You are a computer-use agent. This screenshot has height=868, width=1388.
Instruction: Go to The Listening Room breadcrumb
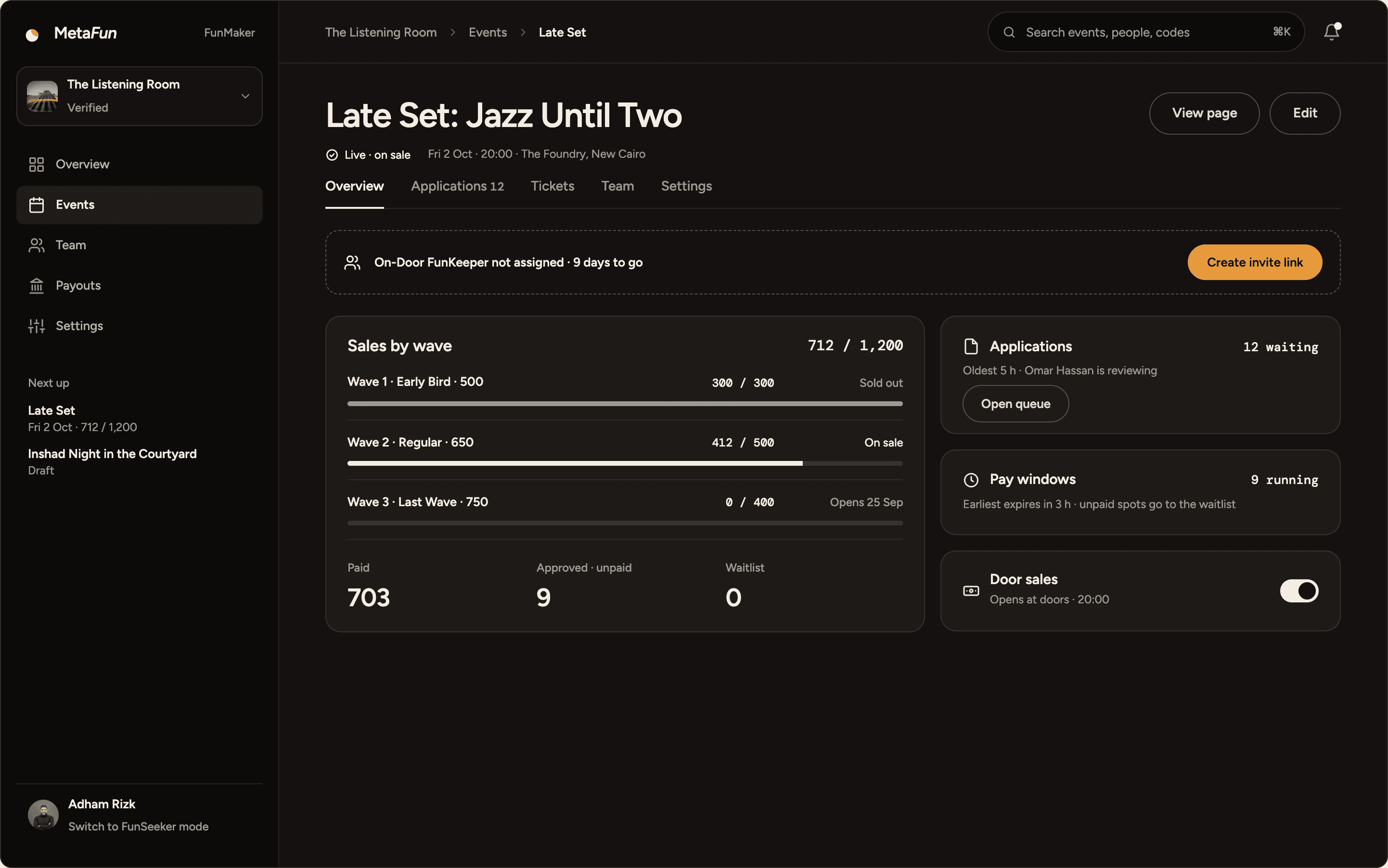coord(380,32)
